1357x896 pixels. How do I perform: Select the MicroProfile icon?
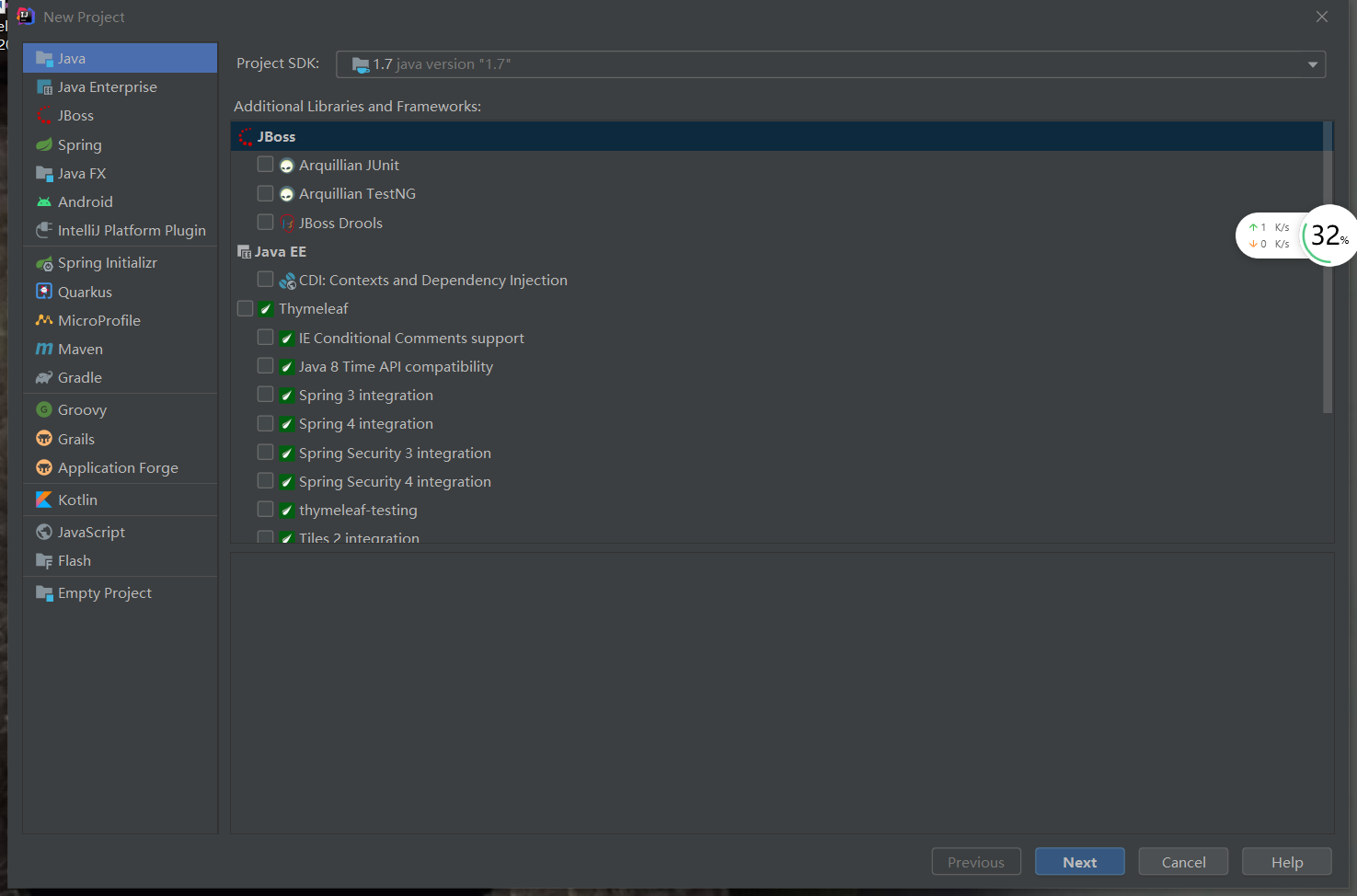[44, 320]
